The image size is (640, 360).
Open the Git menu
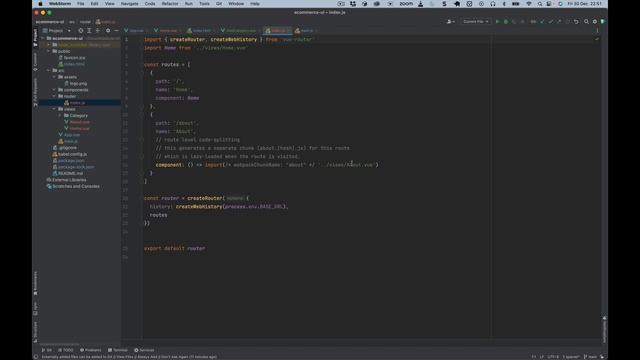point(219,4)
